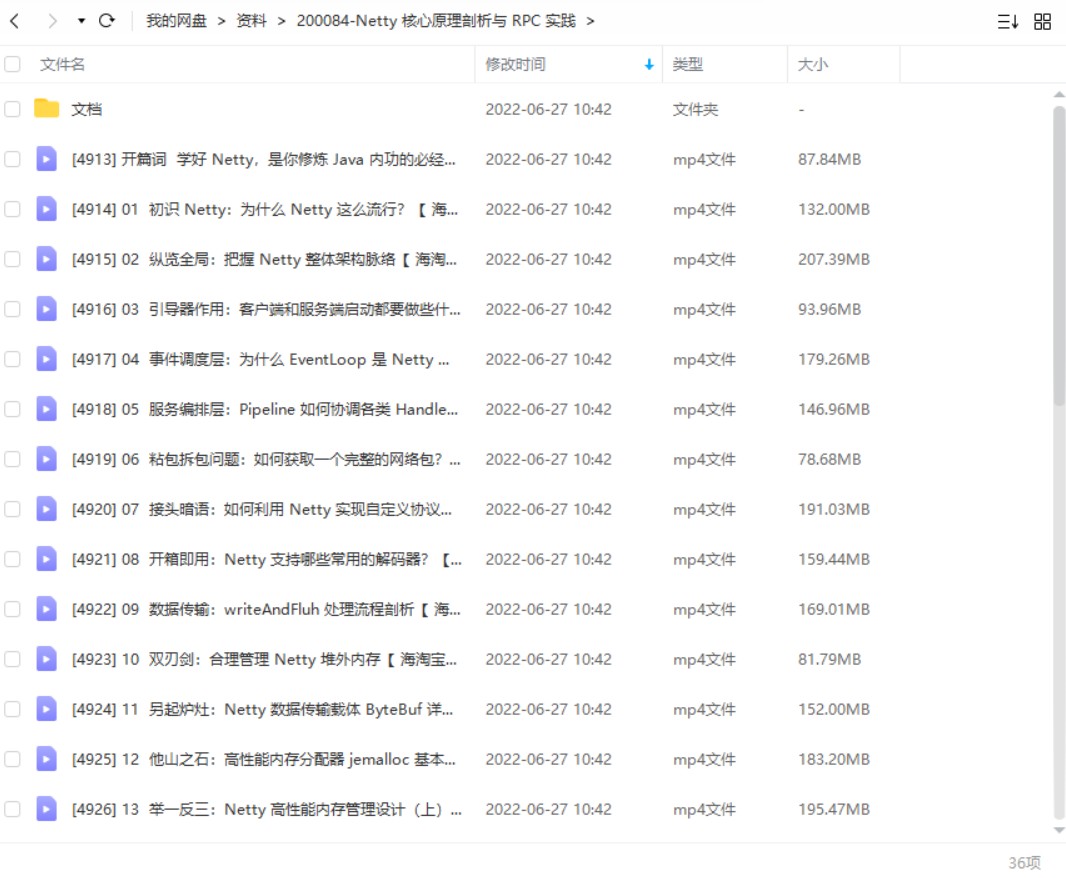Screen dimensions: 1066x878
Task: Select the 文档 folder name
Action: click(x=86, y=109)
